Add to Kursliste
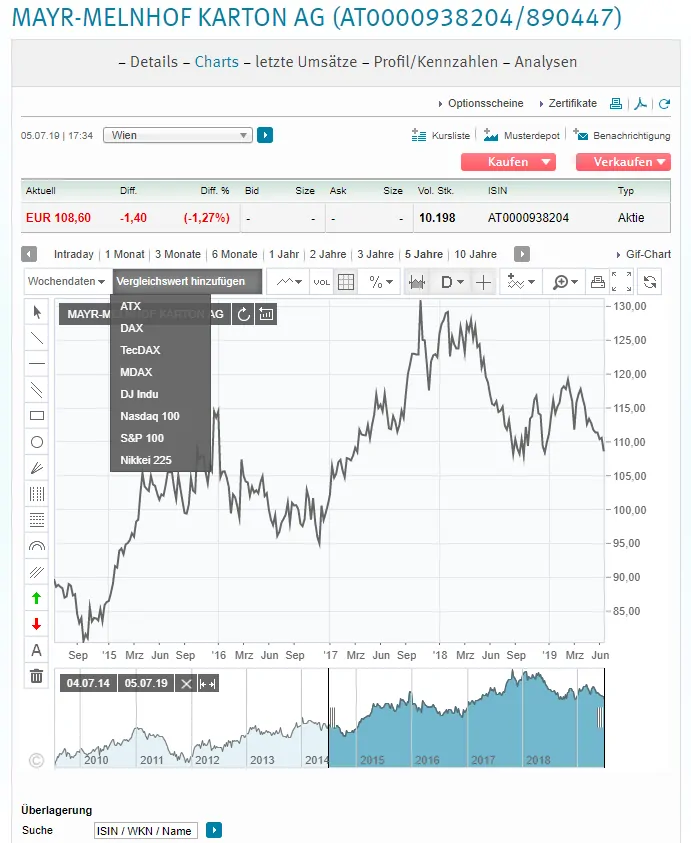This screenshot has width=691, height=843. click(x=441, y=135)
